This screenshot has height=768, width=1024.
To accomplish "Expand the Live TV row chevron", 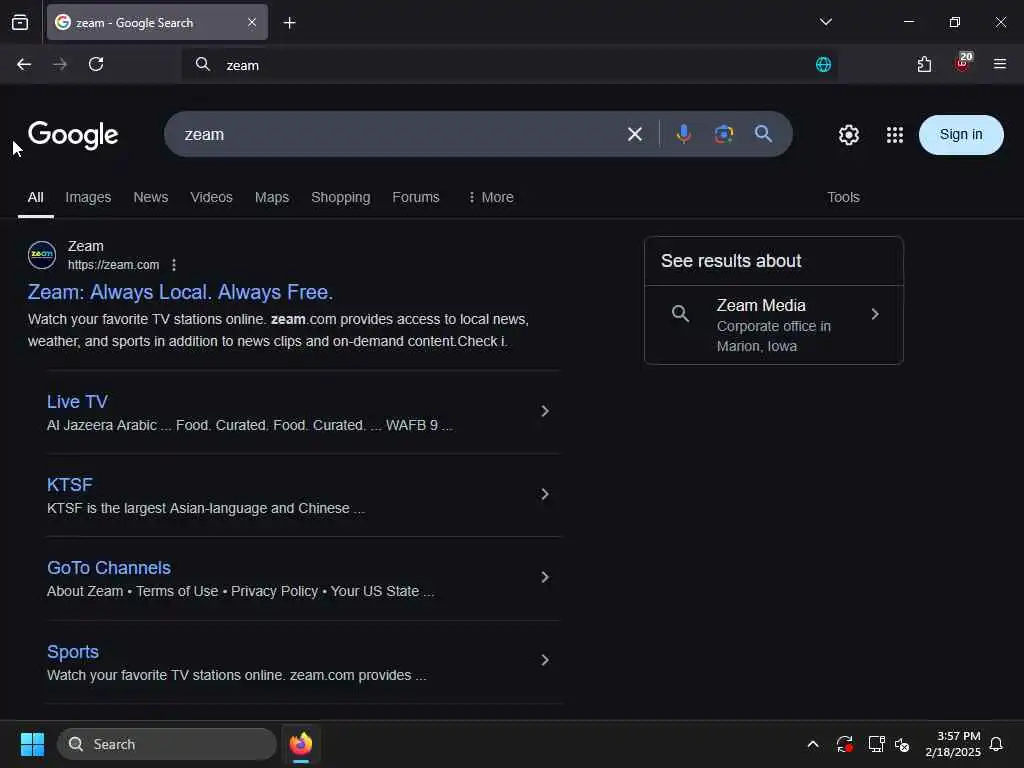I will click(545, 411).
